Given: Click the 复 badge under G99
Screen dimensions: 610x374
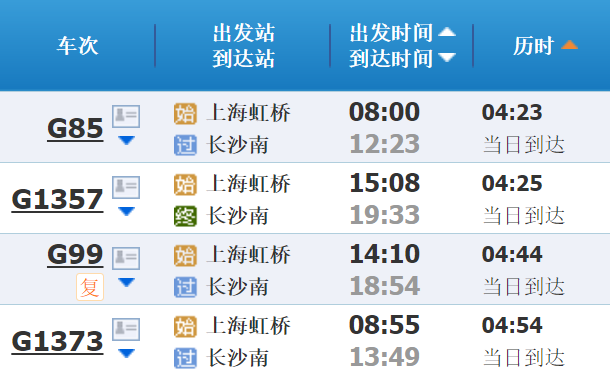Looking at the screenshot, I should (90, 287).
